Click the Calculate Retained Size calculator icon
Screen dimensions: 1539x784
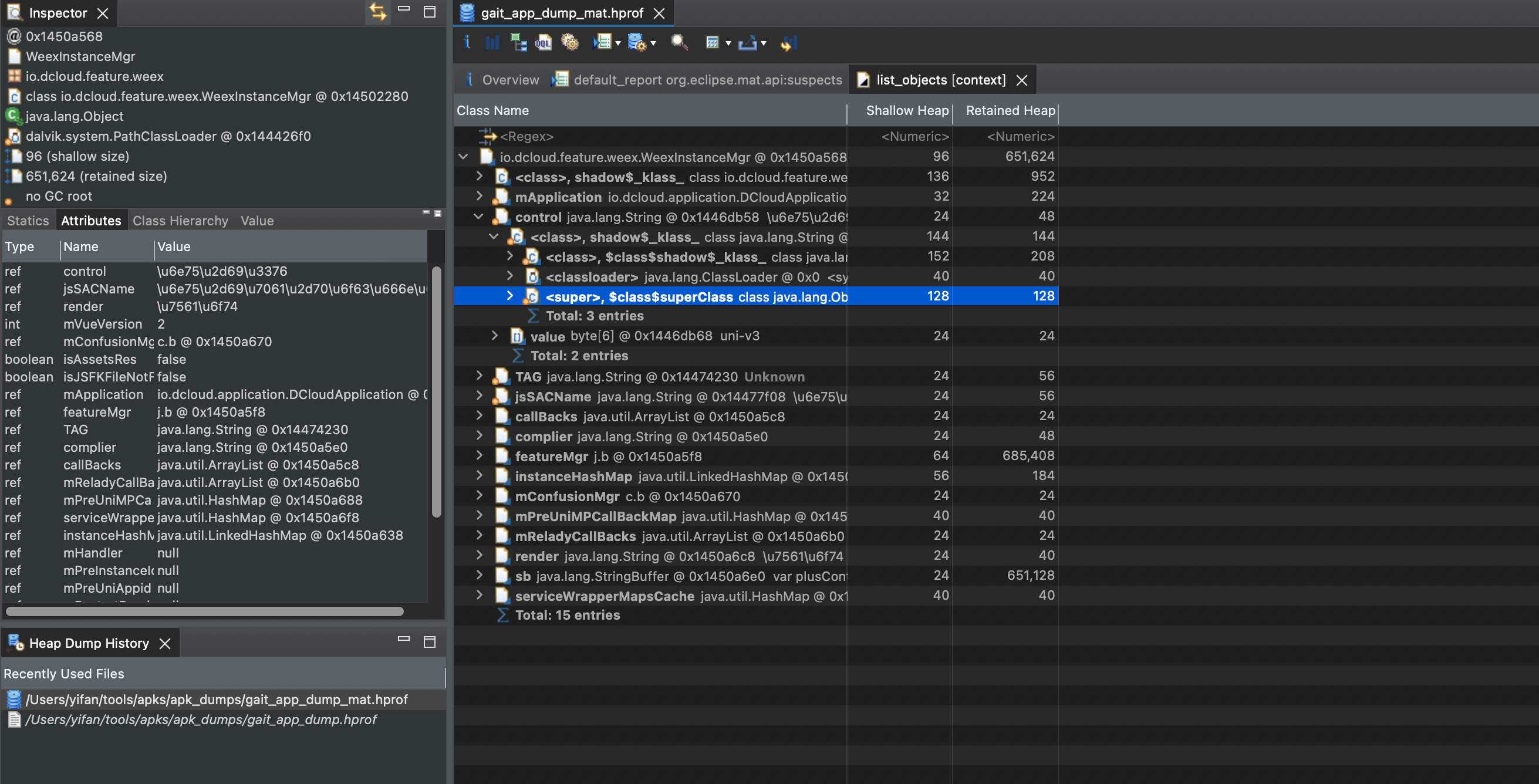(712, 42)
